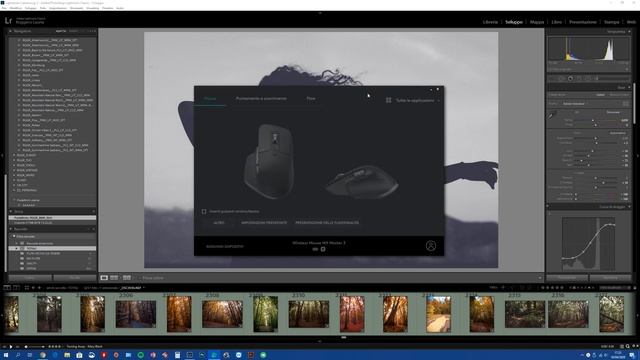Open the Windows Start menu
This screenshot has width=640, height=360.
pos(6,355)
